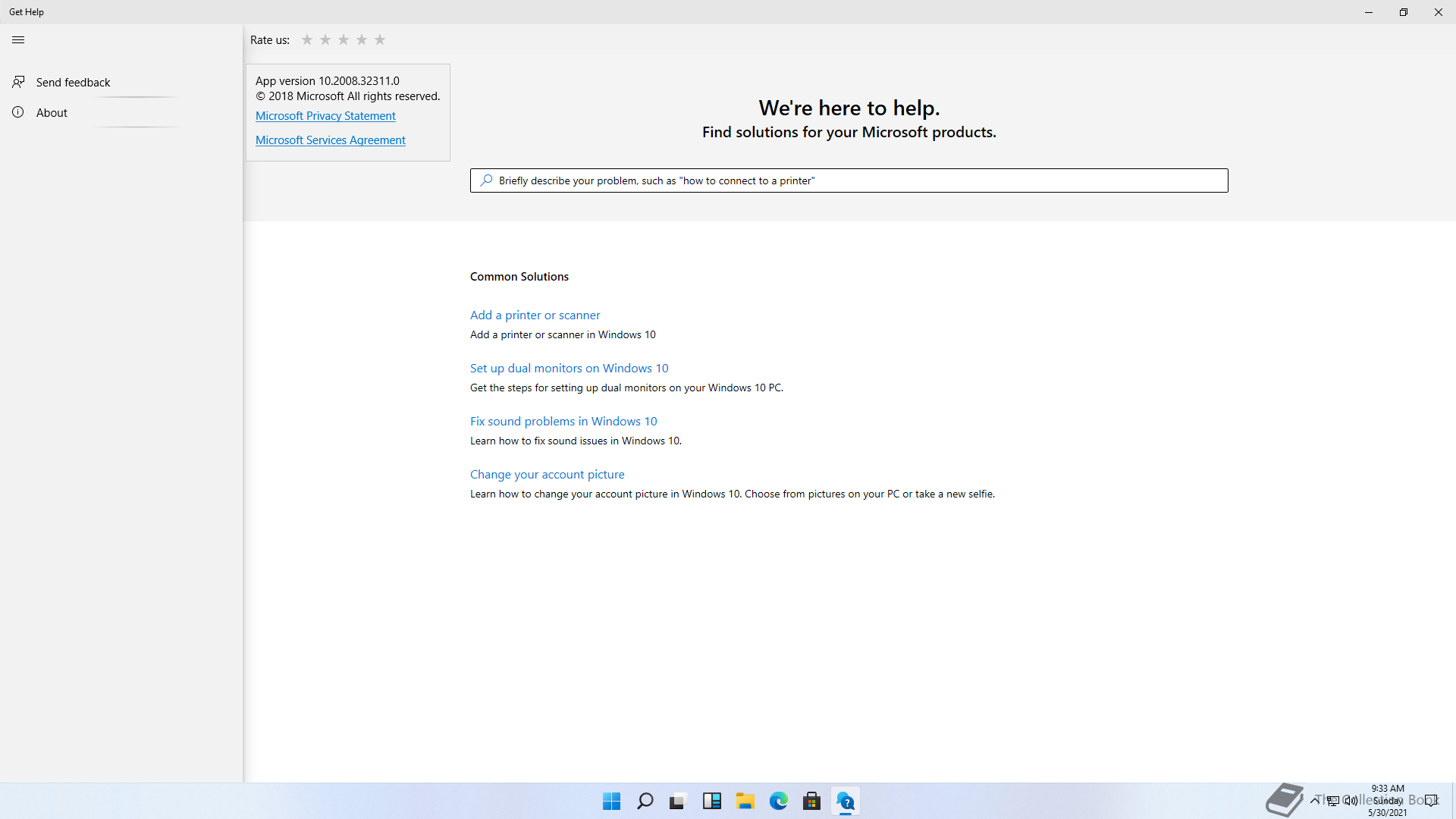Screen dimensions: 1456x819
Task: Rate the app five stars
Action: tap(380, 39)
